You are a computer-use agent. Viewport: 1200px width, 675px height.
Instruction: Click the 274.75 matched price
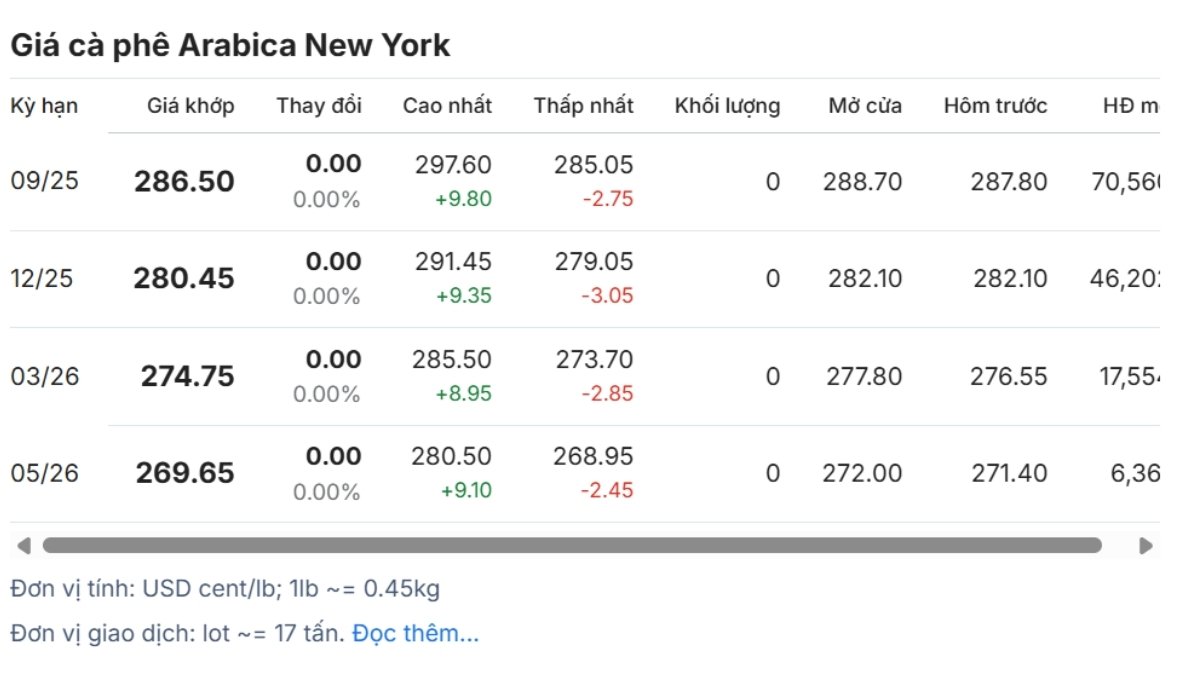188,376
